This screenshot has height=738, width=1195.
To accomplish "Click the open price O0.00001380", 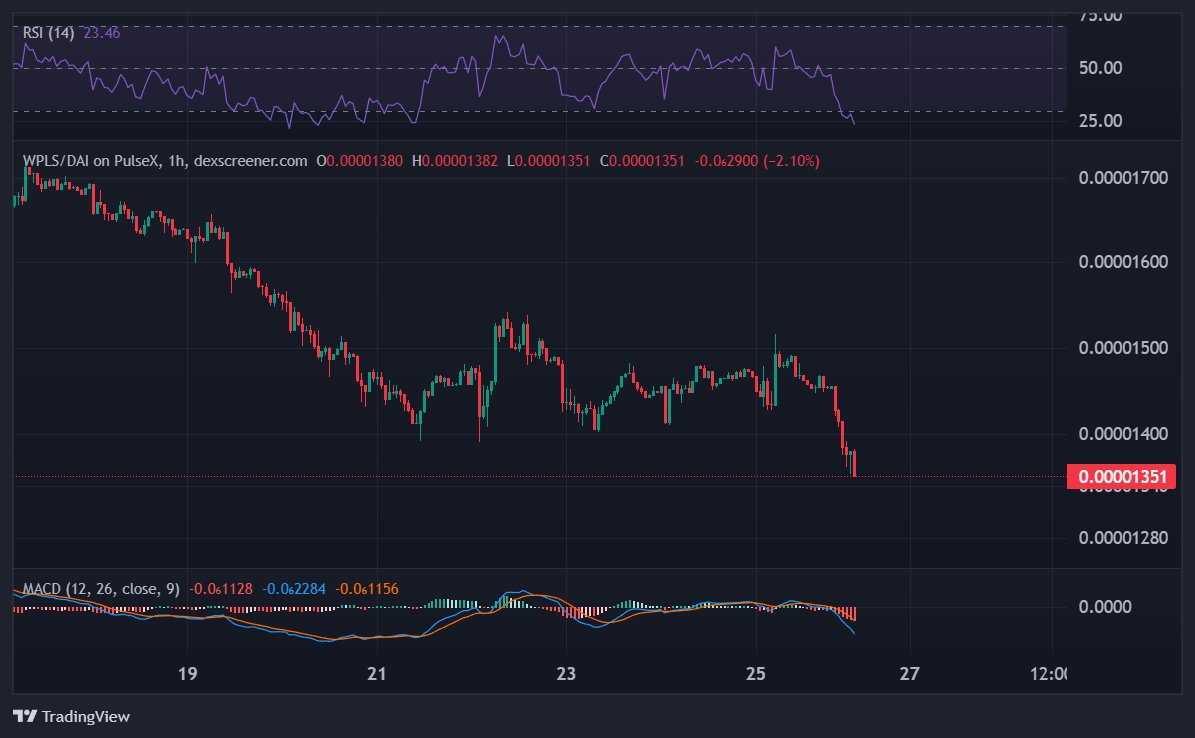I will click(x=359, y=161).
